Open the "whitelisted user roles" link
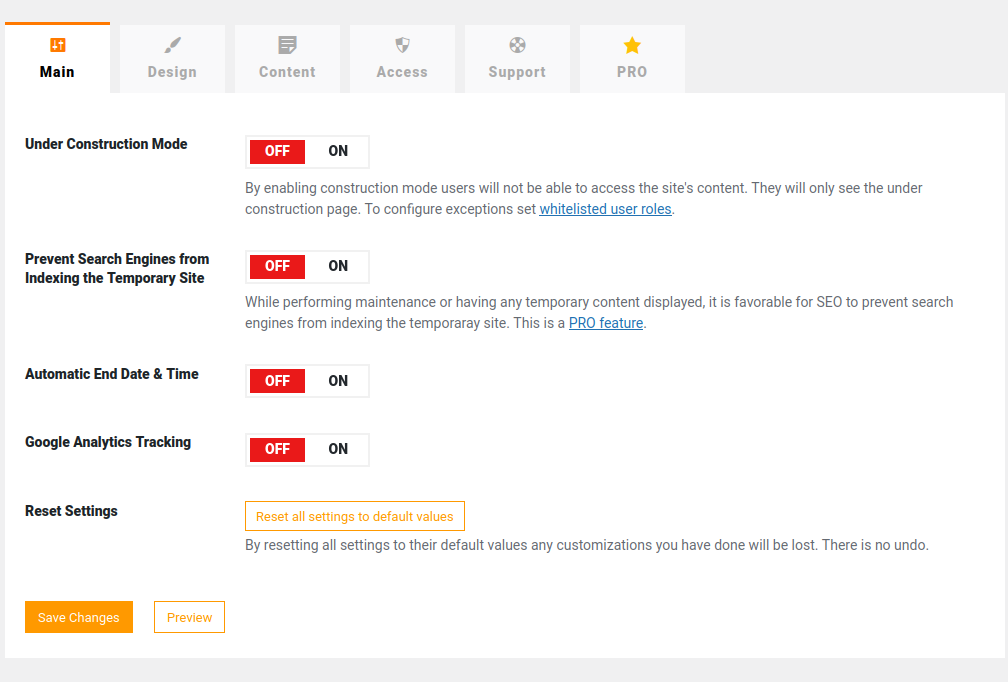Screen dimensions: 1008x682 click(x=605, y=209)
